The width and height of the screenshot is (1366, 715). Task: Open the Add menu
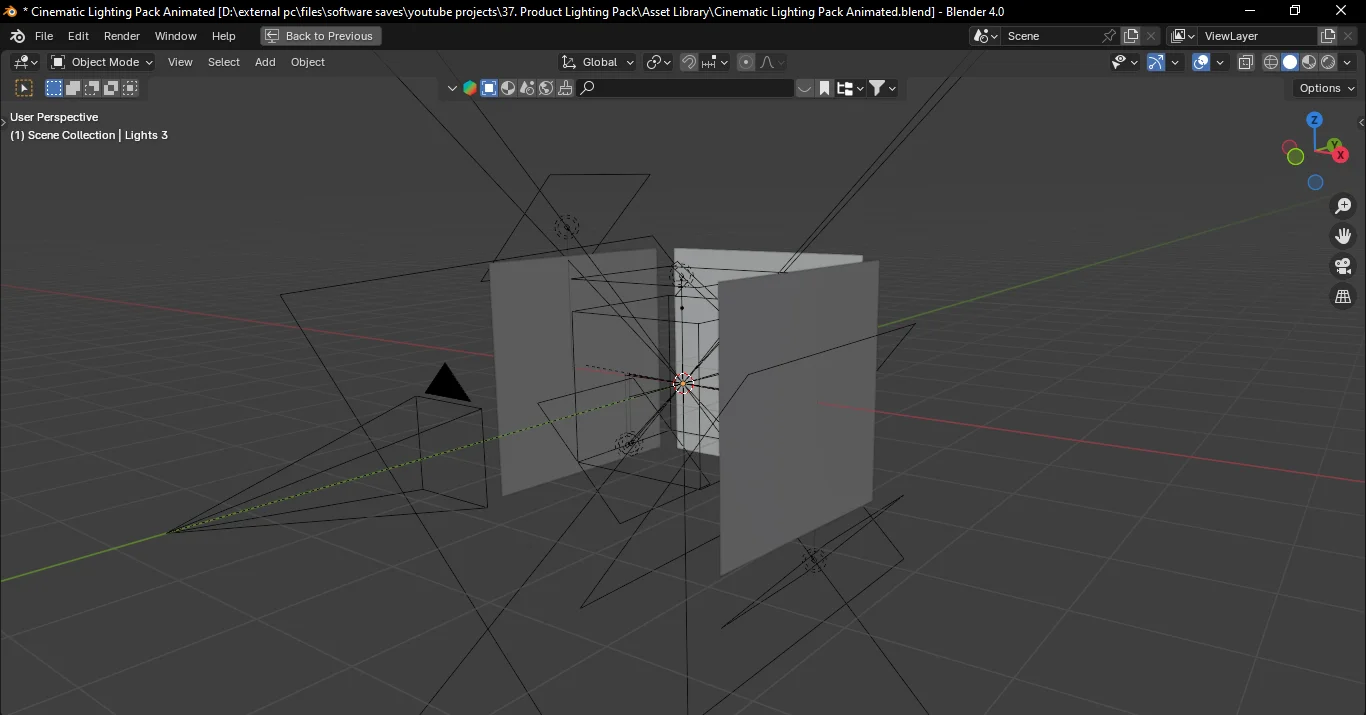click(264, 62)
